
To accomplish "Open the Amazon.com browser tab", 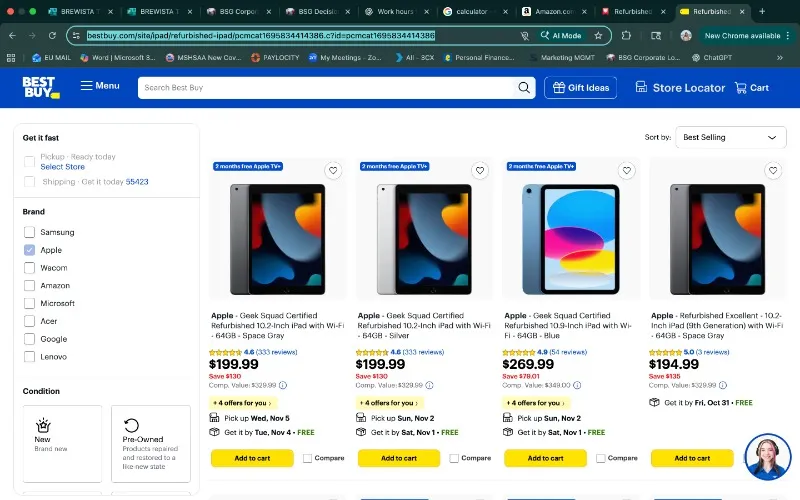I will coord(554,11).
